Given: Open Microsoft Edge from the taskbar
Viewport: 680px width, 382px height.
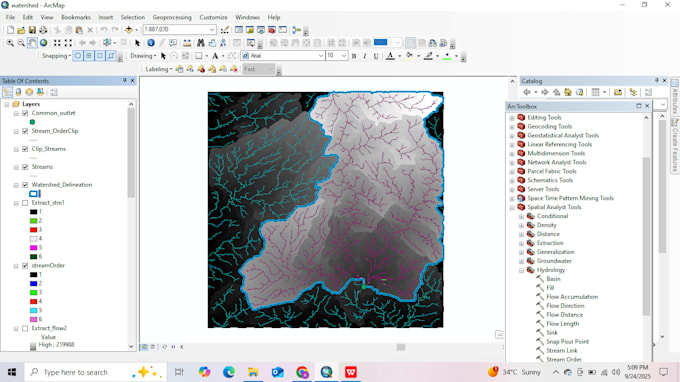Looking at the screenshot, I should (x=229, y=372).
